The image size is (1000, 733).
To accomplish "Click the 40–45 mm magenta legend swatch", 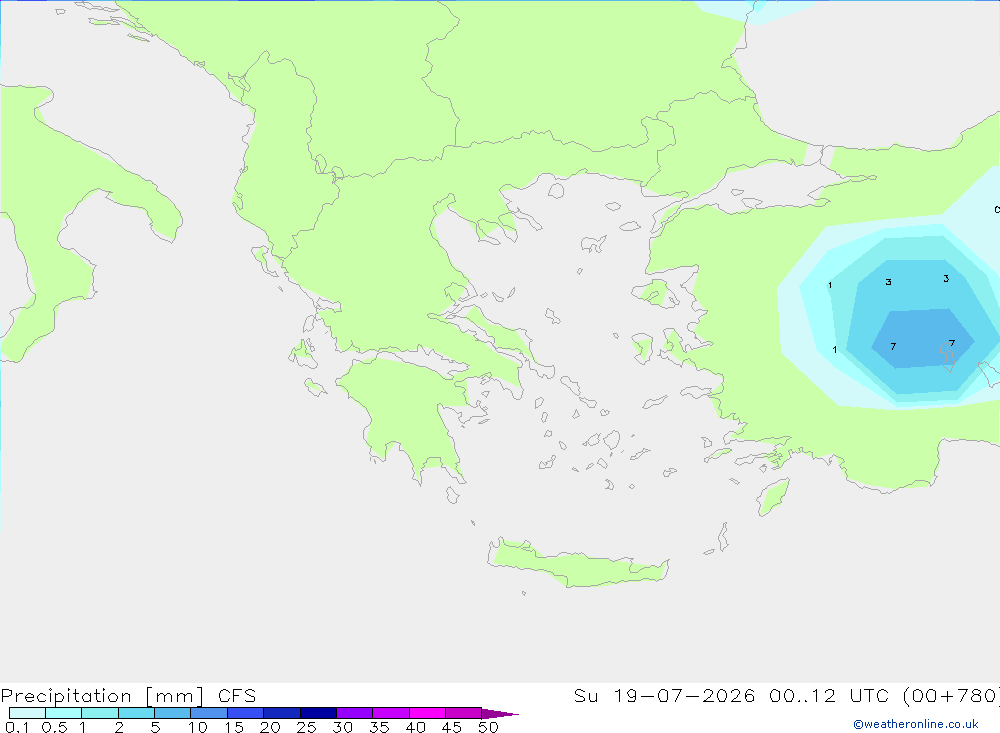I will click(x=427, y=713).
